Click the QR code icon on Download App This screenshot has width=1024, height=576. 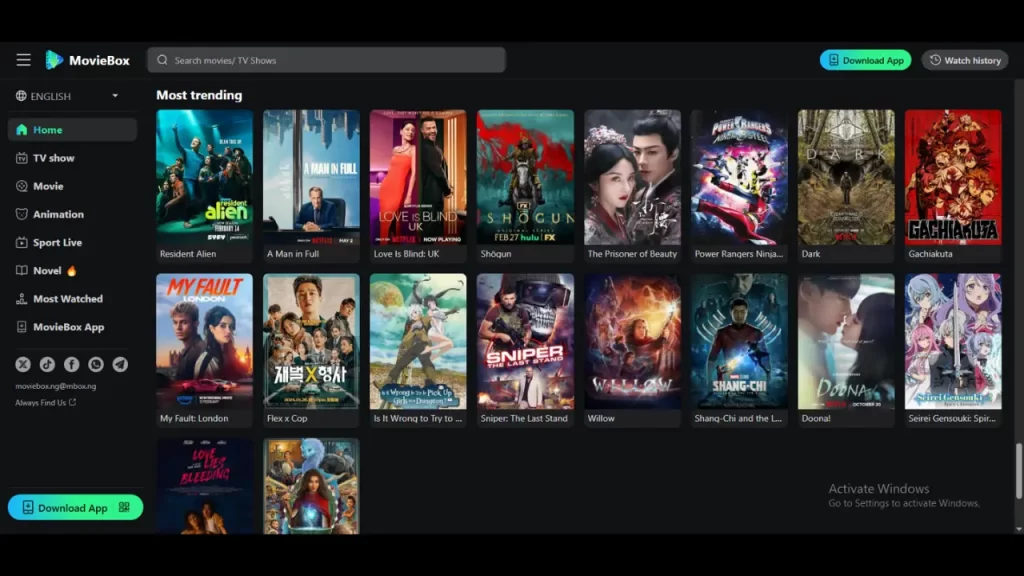tap(124, 507)
